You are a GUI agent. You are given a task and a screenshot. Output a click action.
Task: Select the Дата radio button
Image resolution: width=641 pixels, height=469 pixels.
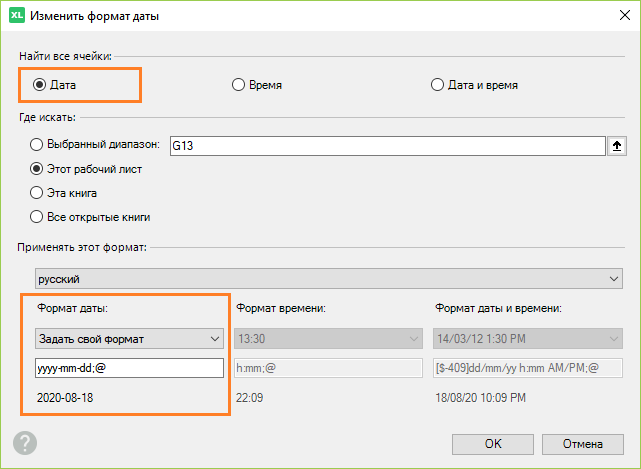40,85
